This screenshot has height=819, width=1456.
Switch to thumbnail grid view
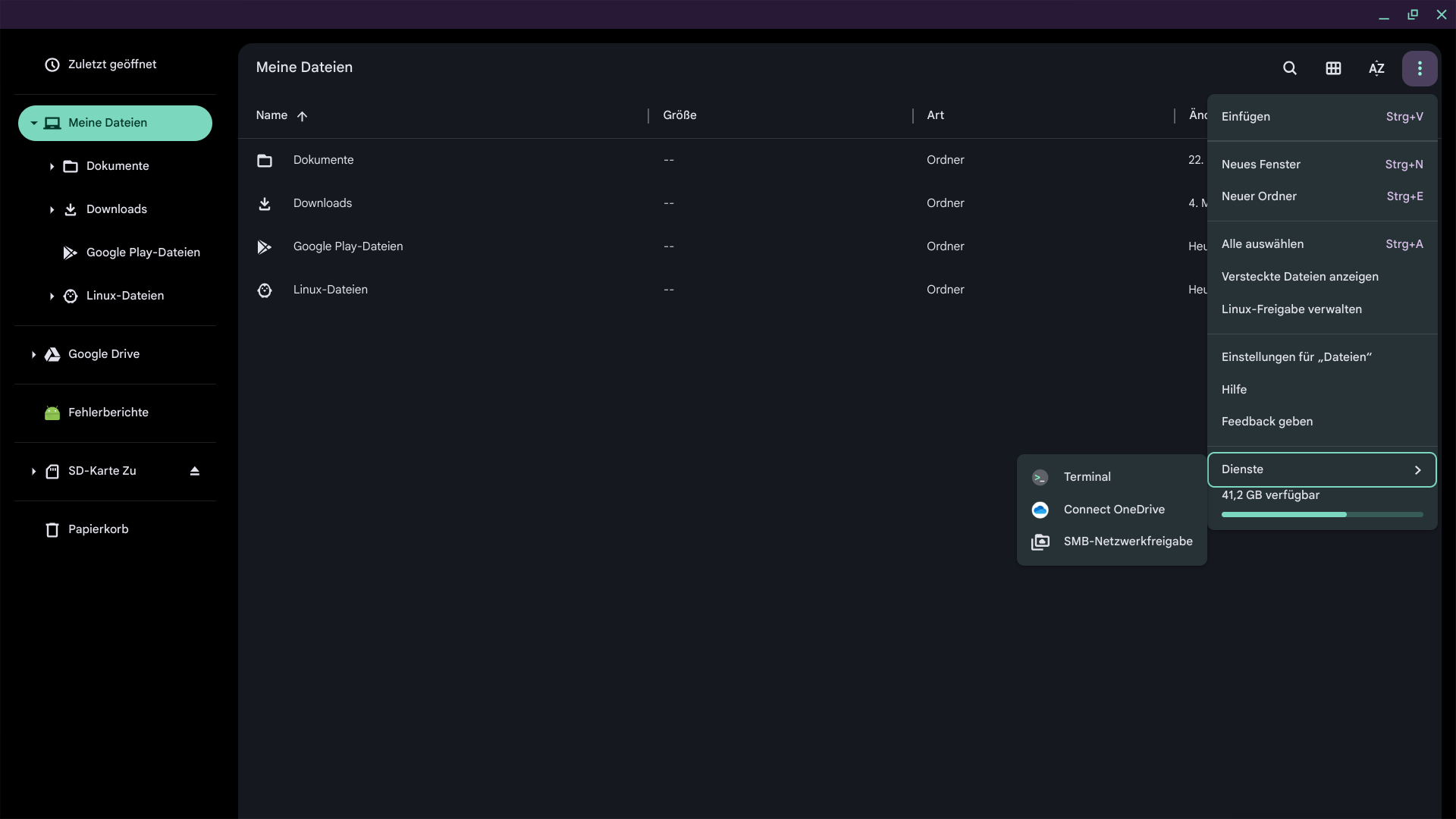click(x=1333, y=68)
